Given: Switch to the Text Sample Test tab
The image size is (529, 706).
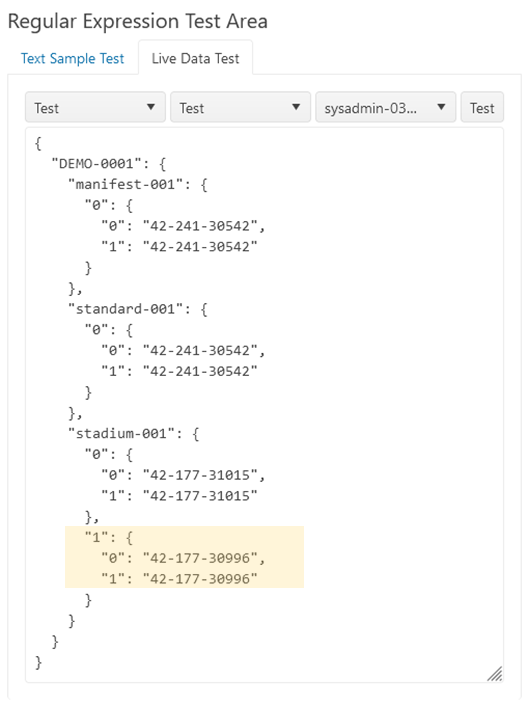Looking at the screenshot, I should [x=72, y=59].
